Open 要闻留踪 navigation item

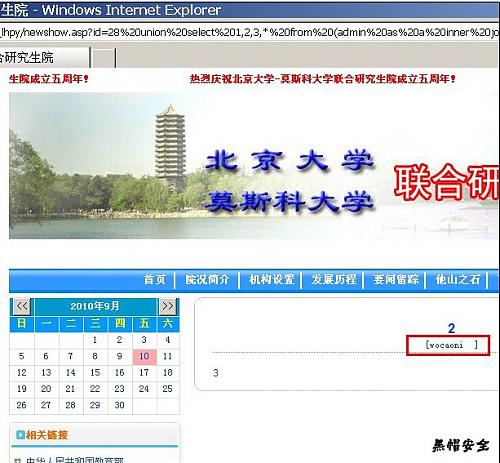[x=396, y=279]
